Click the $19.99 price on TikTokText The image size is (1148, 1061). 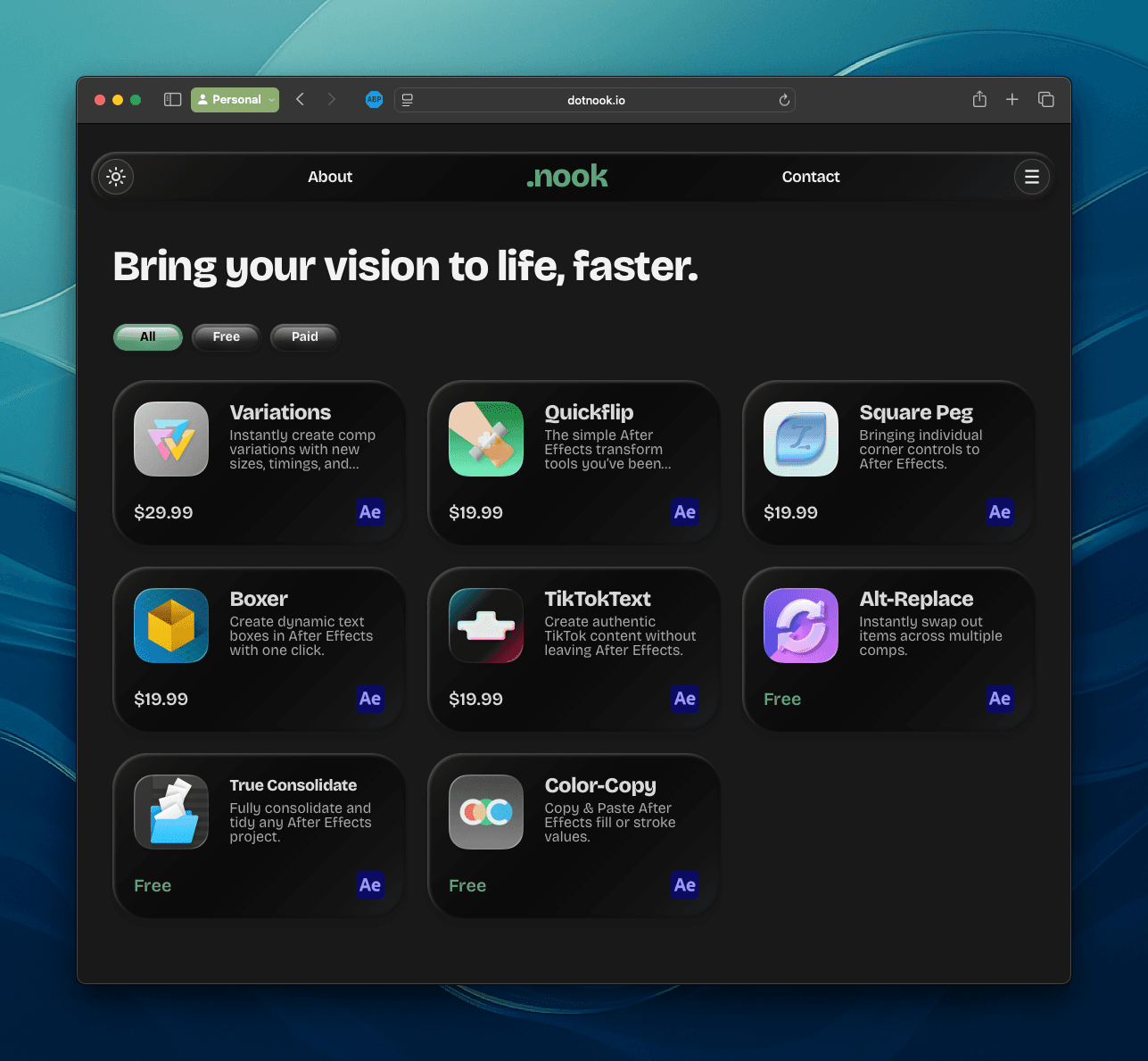(475, 699)
